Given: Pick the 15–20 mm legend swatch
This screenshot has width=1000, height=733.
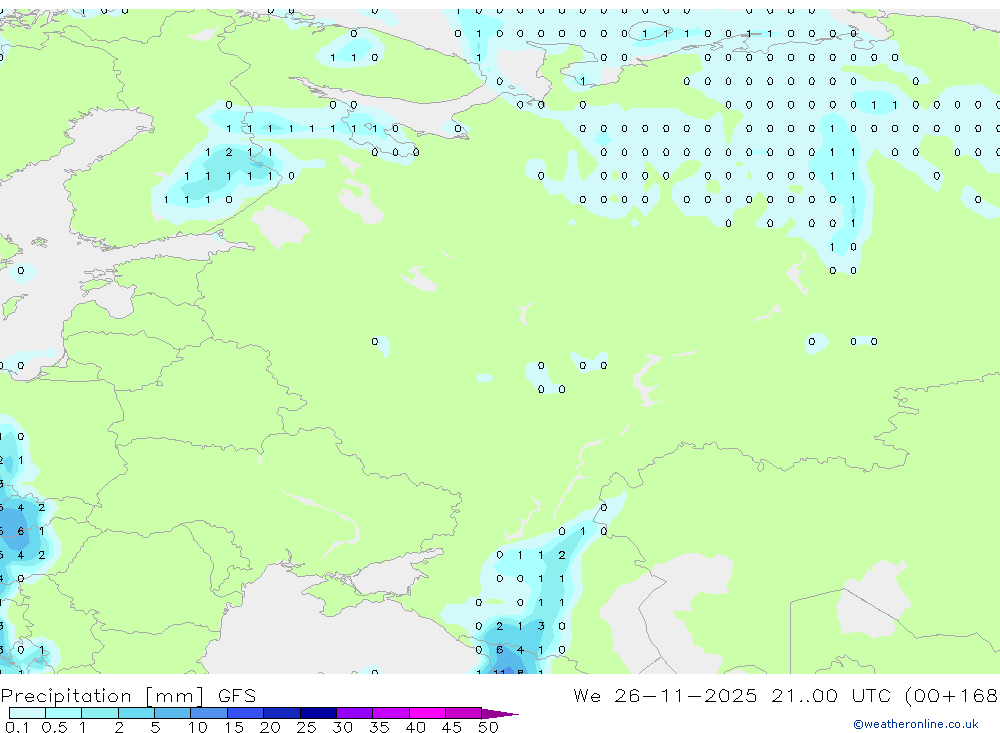Looking at the screenshot, I should pyautogui.click(x=246, y=713).
